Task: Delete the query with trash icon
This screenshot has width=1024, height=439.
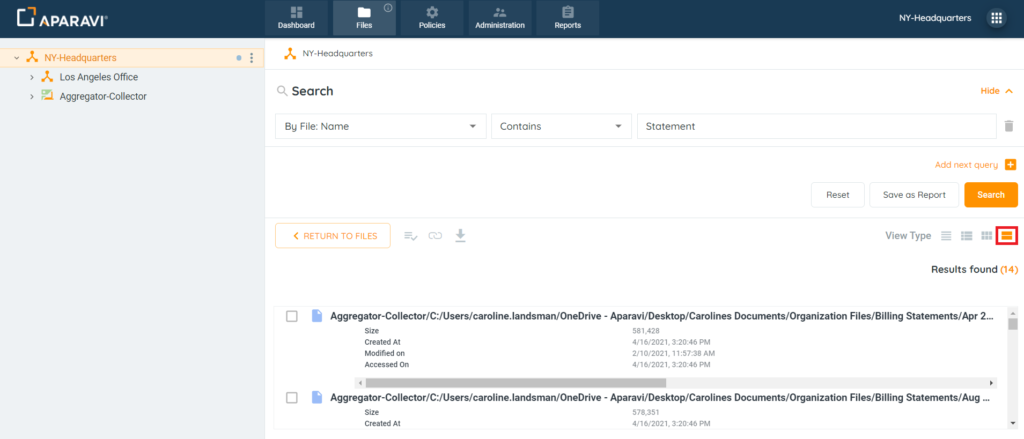Action: [x=1009, y=126]
